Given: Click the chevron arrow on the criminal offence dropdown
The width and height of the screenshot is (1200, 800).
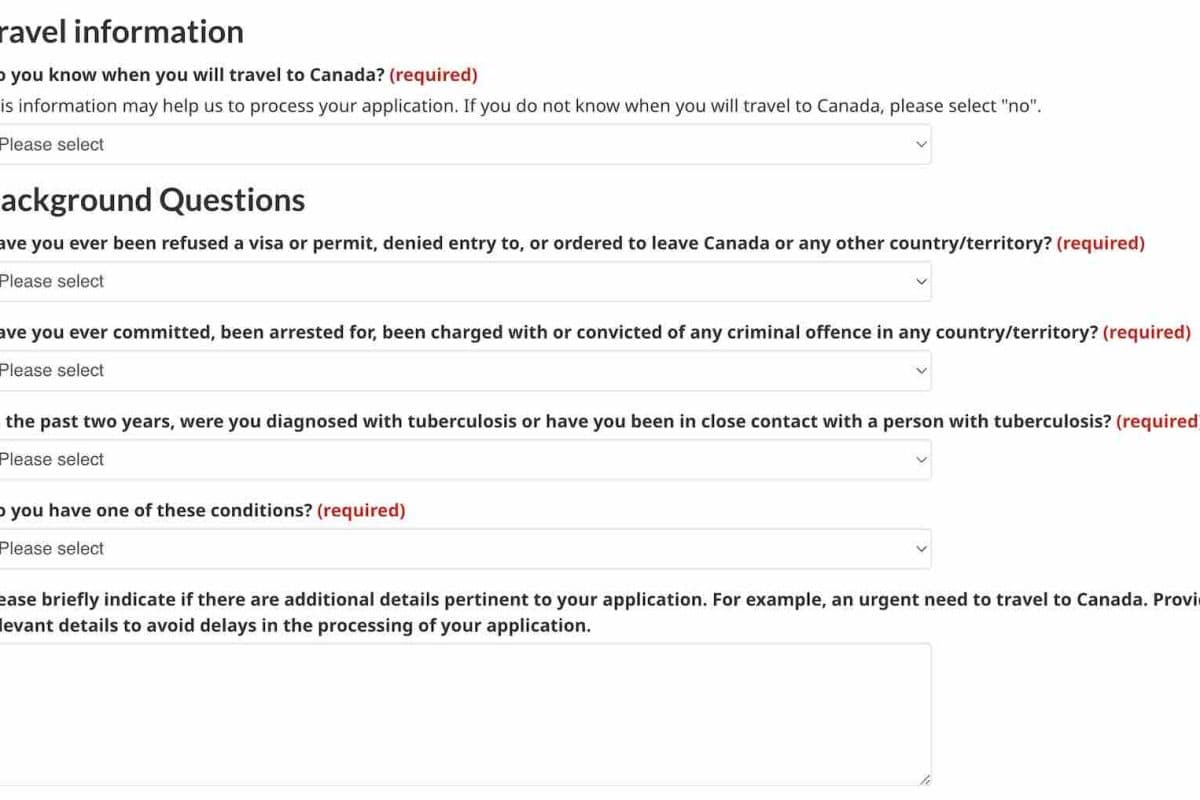Looking at the screenshot, I should [x=921, y=370].
